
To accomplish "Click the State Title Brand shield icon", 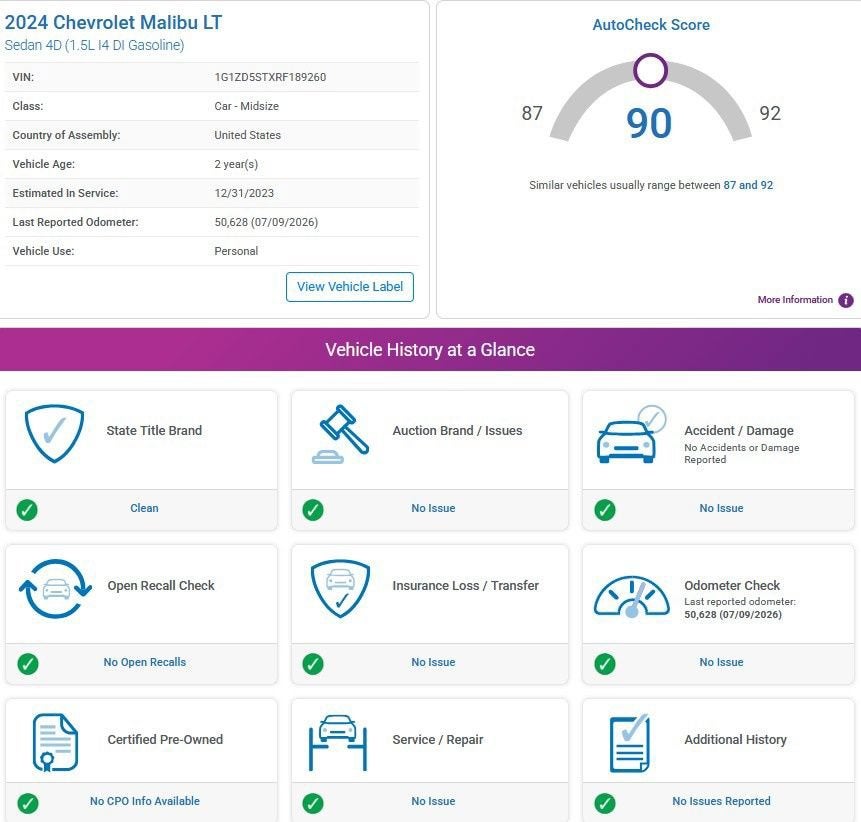I will (54, 433).
